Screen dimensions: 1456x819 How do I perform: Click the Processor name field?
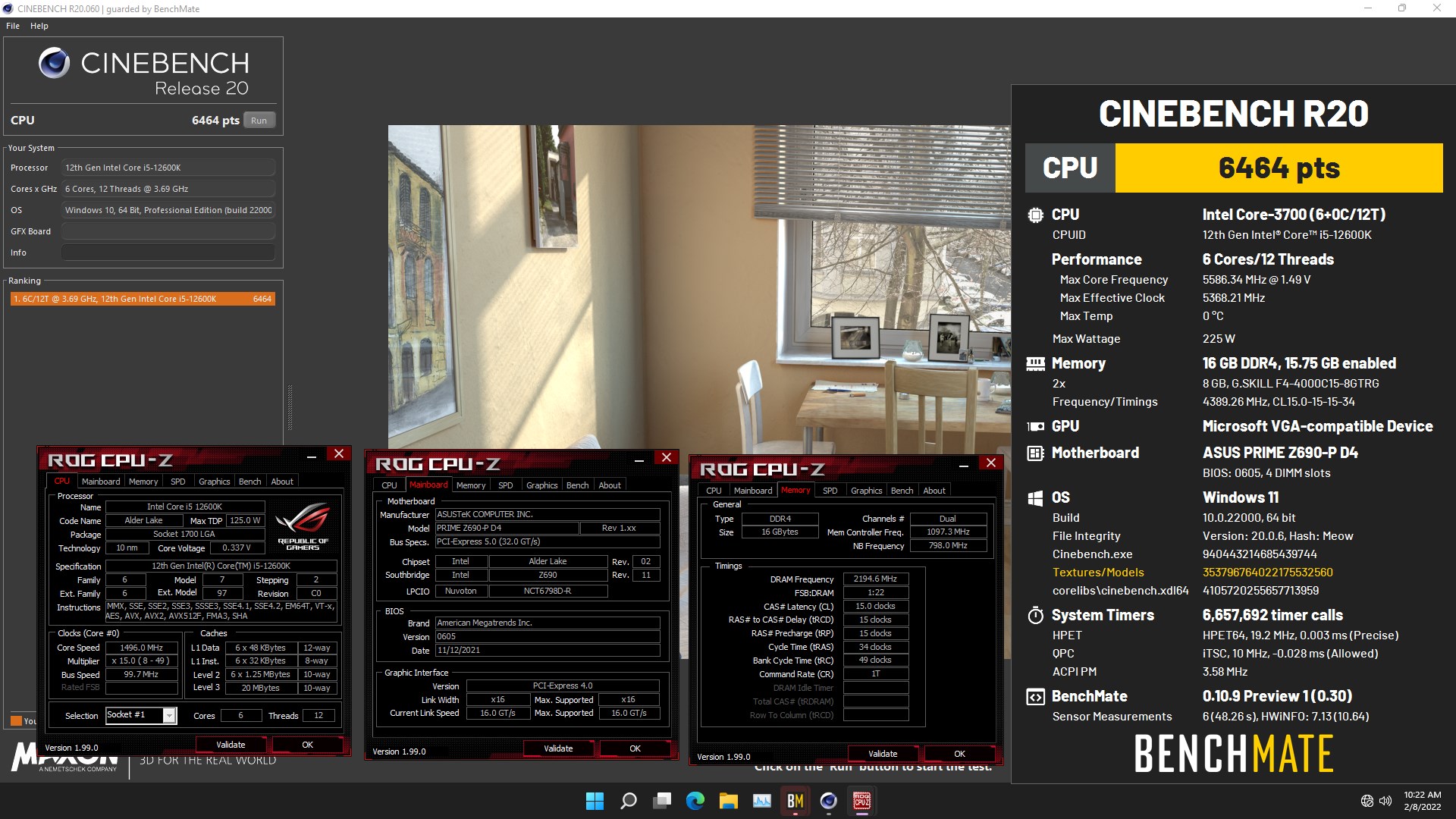tap(168, 168)
